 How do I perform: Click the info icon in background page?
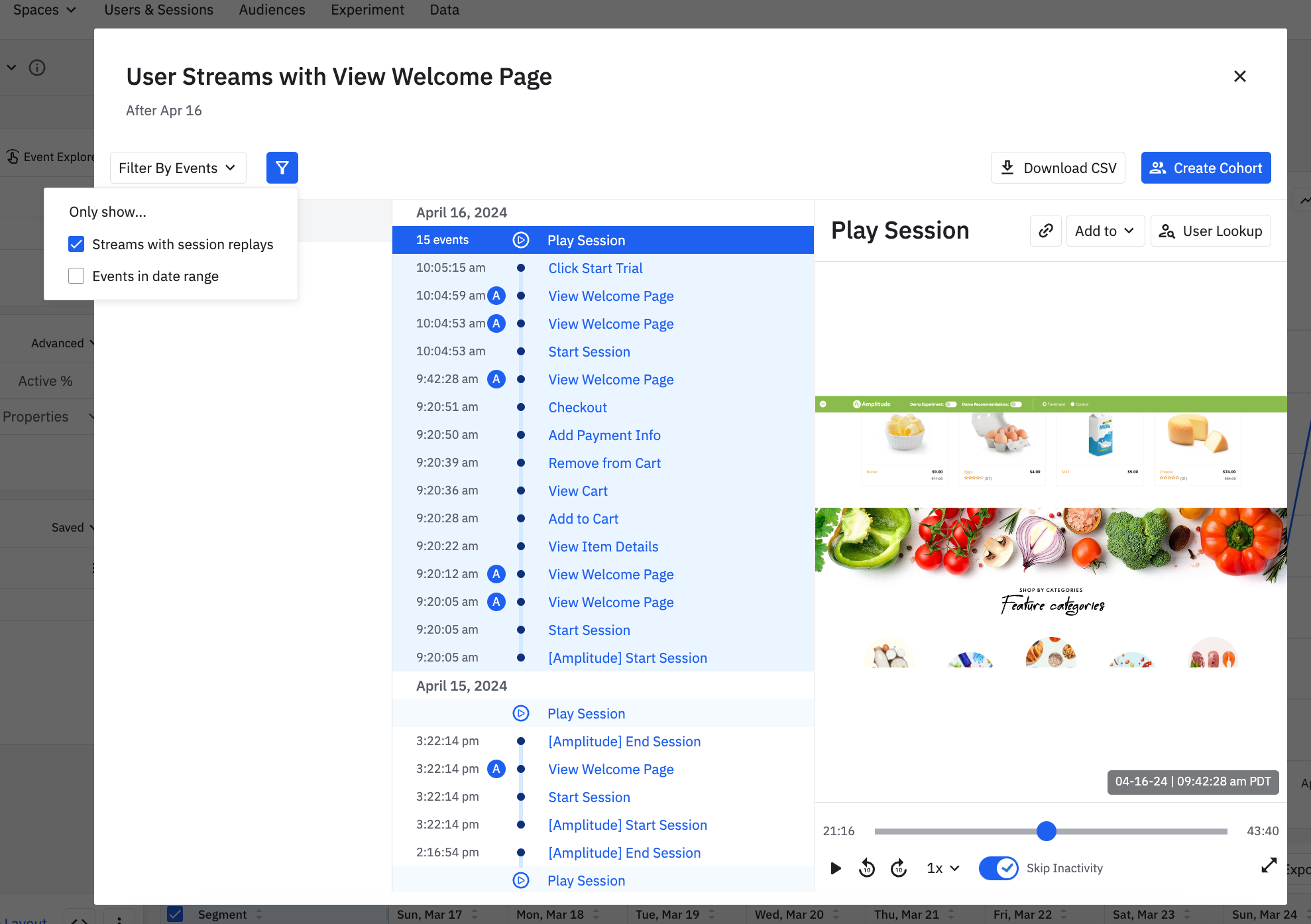37,68
